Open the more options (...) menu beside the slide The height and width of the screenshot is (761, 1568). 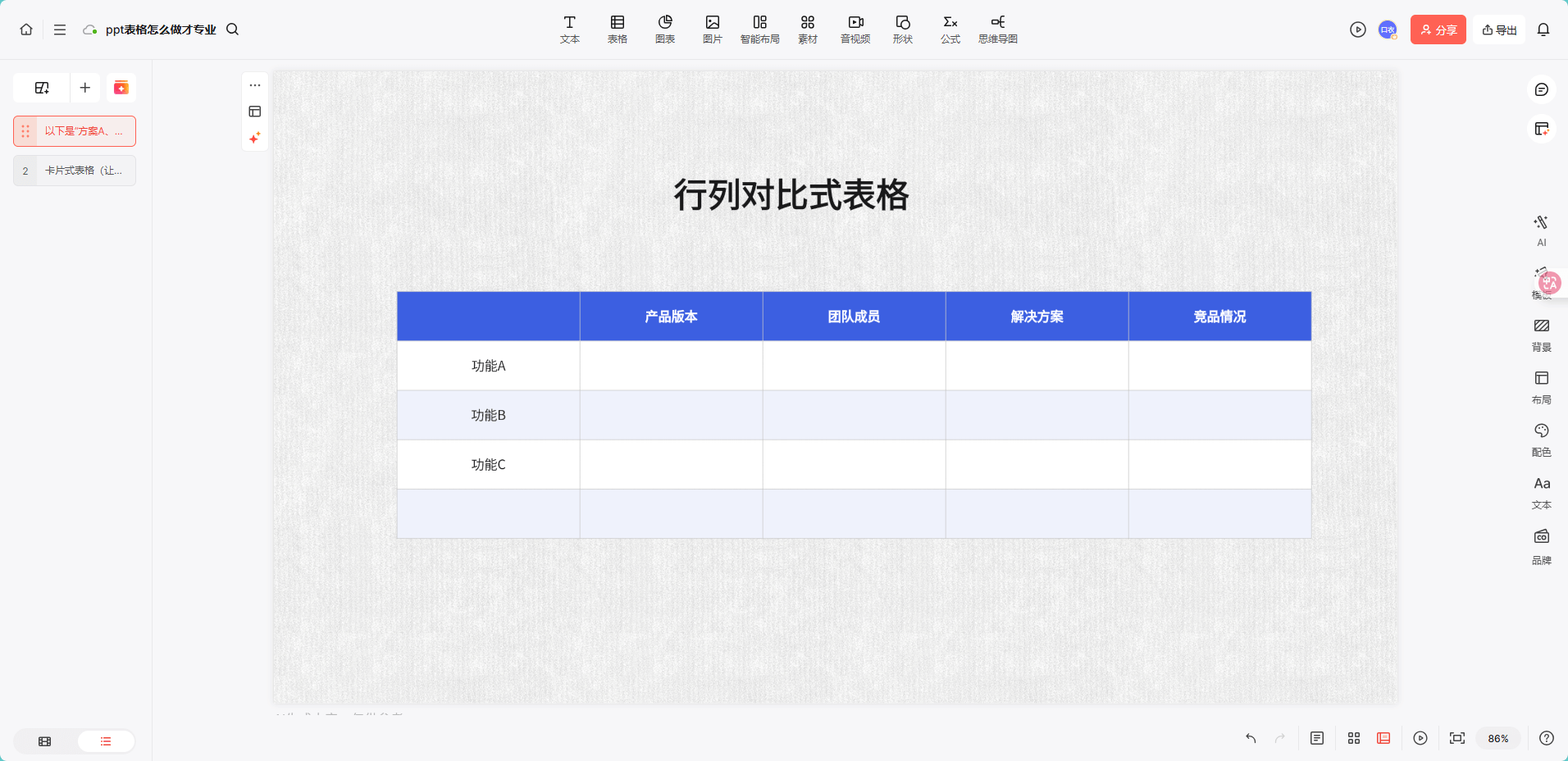tap(255, 84)
